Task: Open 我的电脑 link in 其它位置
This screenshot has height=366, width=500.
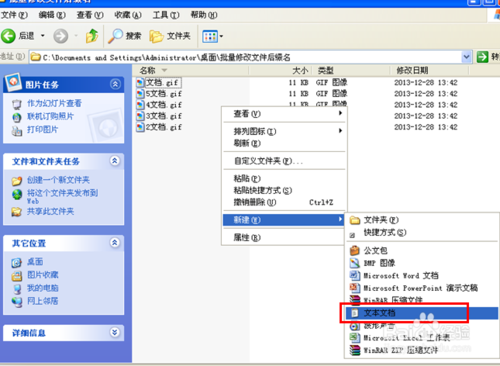Action: click(43, 288)
